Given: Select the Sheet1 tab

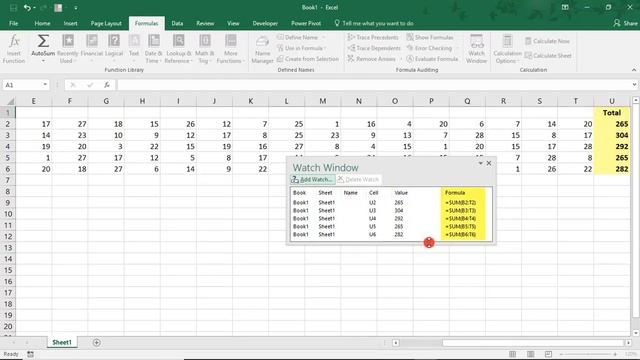Looking at the screenshot, I should click(x=62, y=342).
